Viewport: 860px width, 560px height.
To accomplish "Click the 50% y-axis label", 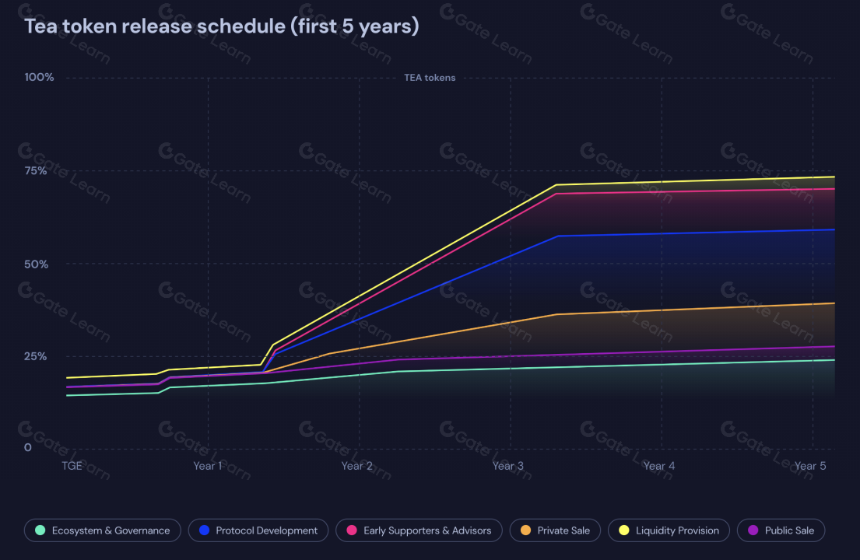I will coord(36,264).
